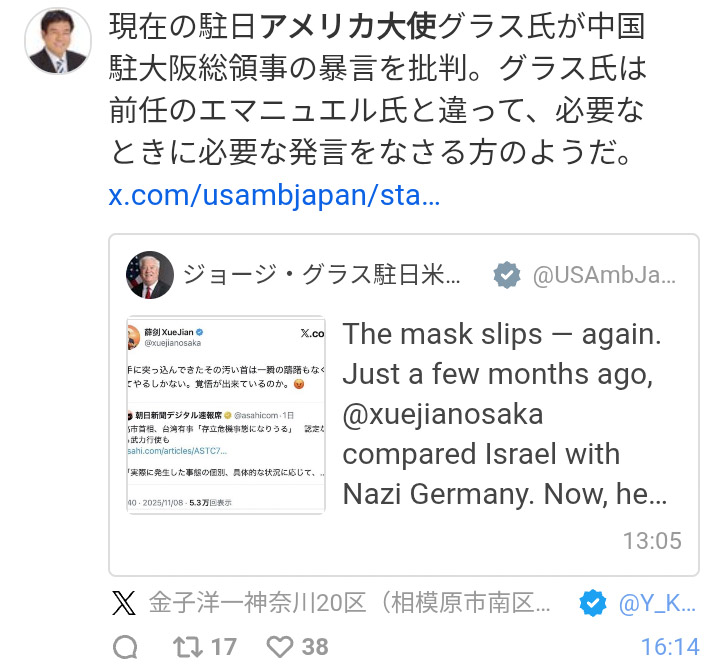Open the x.com/usambjapan link
The width and height of the screenshot is (720, 665).
pos(274,195)
